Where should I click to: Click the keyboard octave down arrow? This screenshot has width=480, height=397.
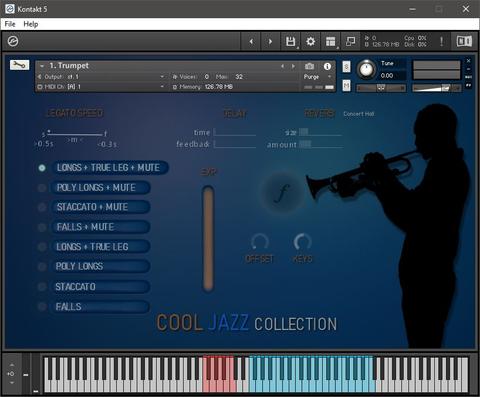[x=12, y=383]
